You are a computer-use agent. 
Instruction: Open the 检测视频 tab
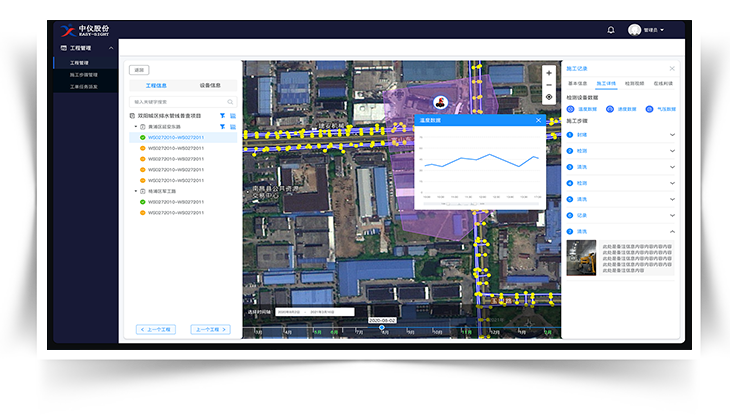634,83
